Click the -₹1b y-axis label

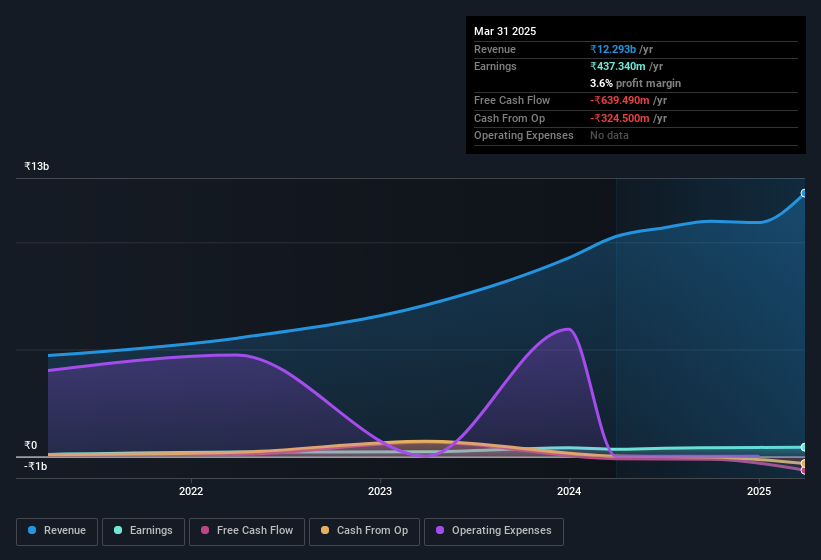(35, 466)
